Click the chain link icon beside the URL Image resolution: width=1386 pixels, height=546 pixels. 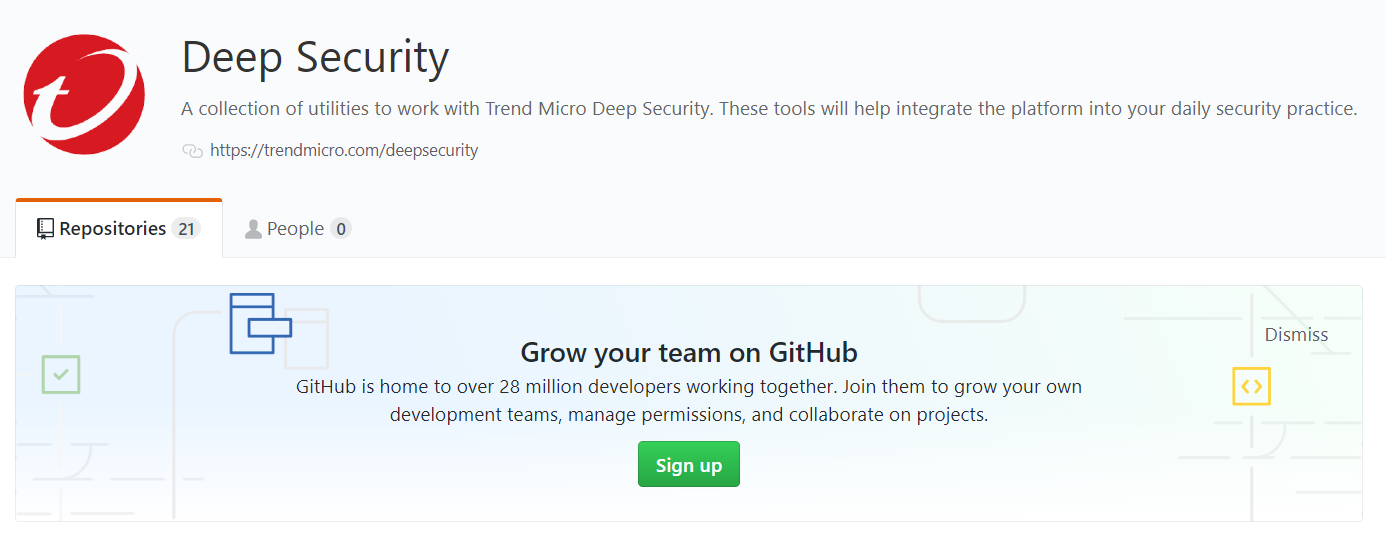point(192,151)
